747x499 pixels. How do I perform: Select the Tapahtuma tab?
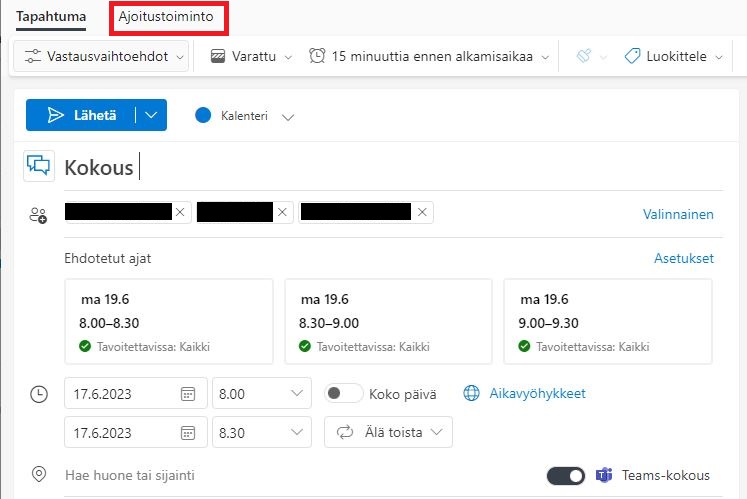[50, 17]
